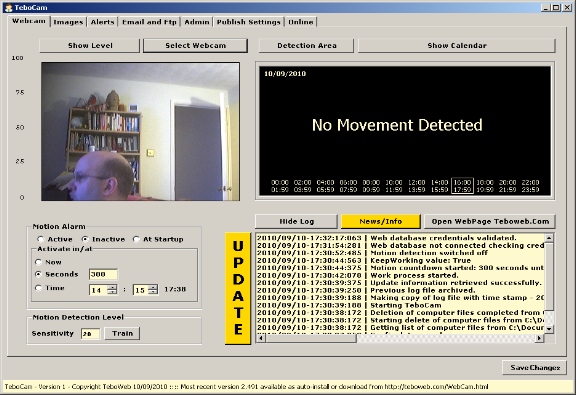The width and height of the screenshot is (576, 395).
Task: Click the status bar version message
Action: pyautogui.click(x=246, y=387)
